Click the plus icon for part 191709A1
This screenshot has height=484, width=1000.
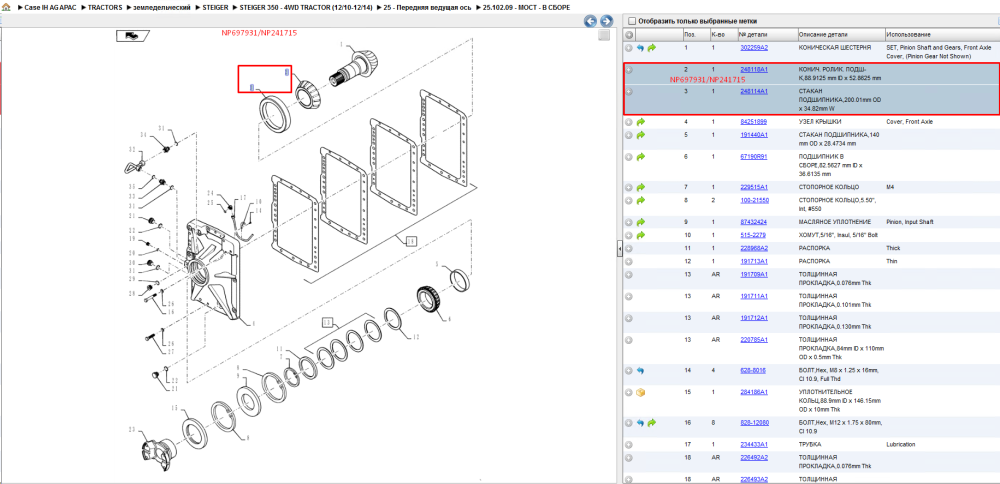click(629, 274)
